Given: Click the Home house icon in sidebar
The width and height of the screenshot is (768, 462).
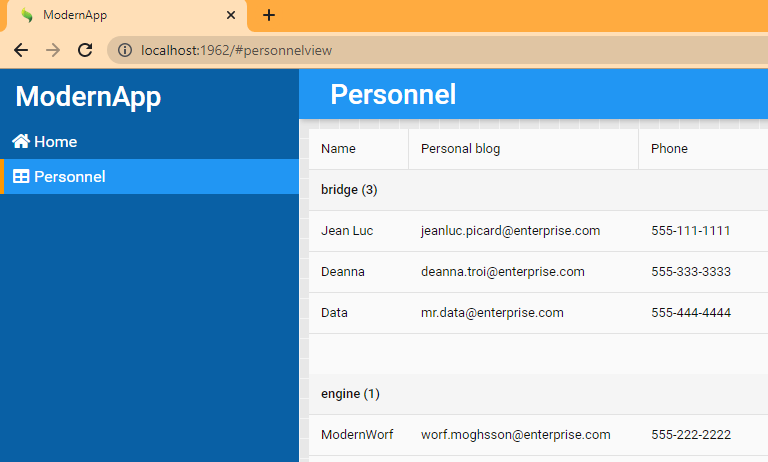Looking at the screenshot, I should click(20, 142).
